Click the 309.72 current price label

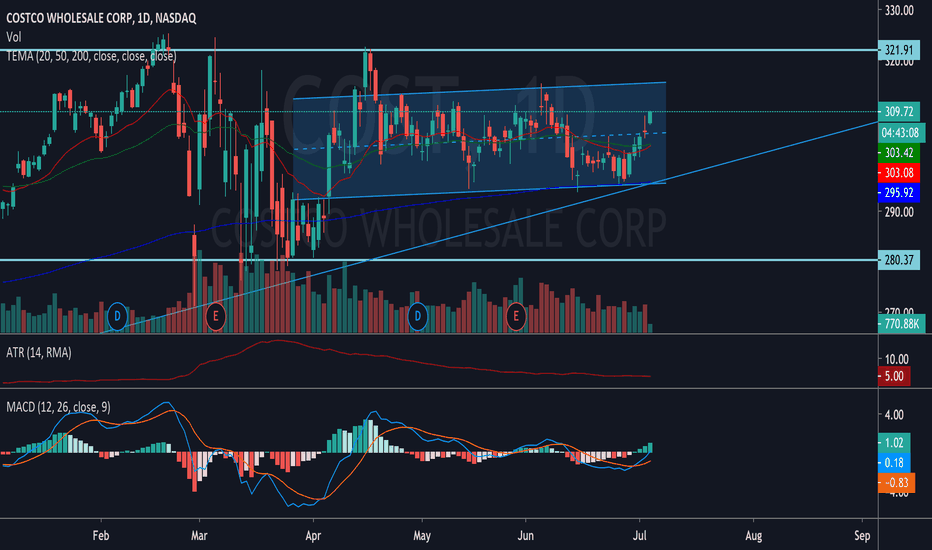(898, 111)
